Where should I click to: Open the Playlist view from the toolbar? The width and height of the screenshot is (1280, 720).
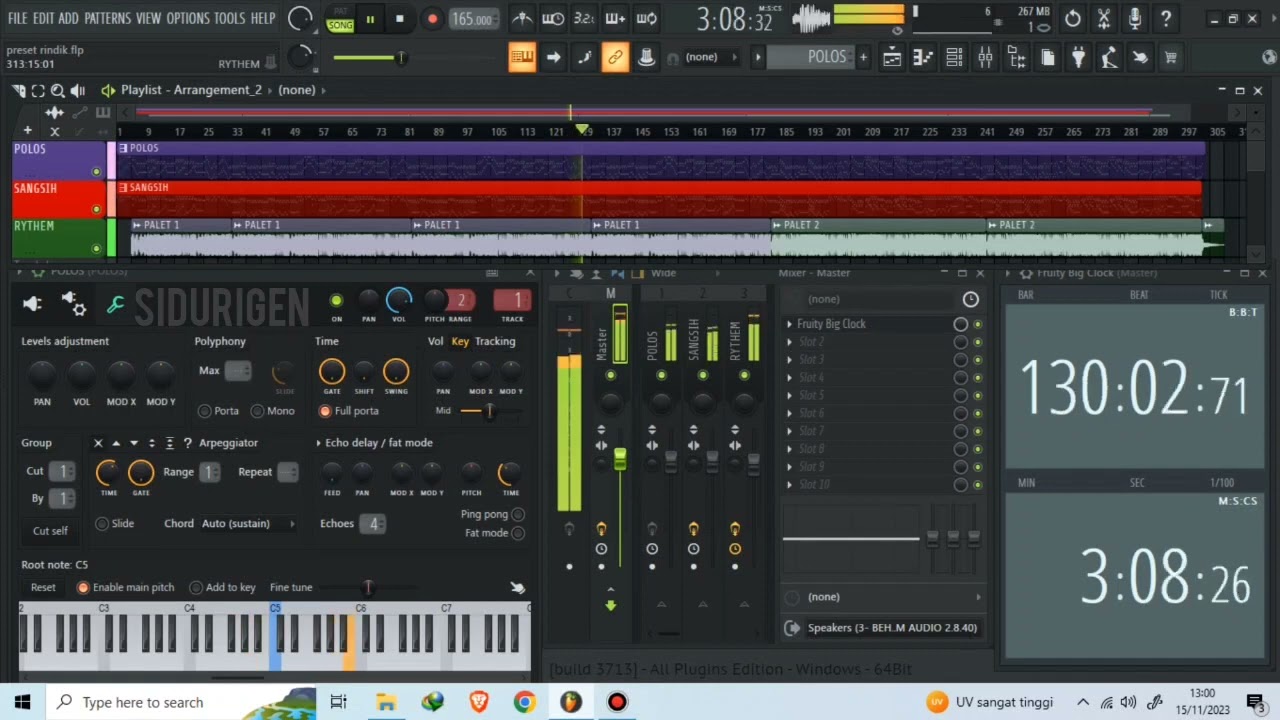point(892,57)
